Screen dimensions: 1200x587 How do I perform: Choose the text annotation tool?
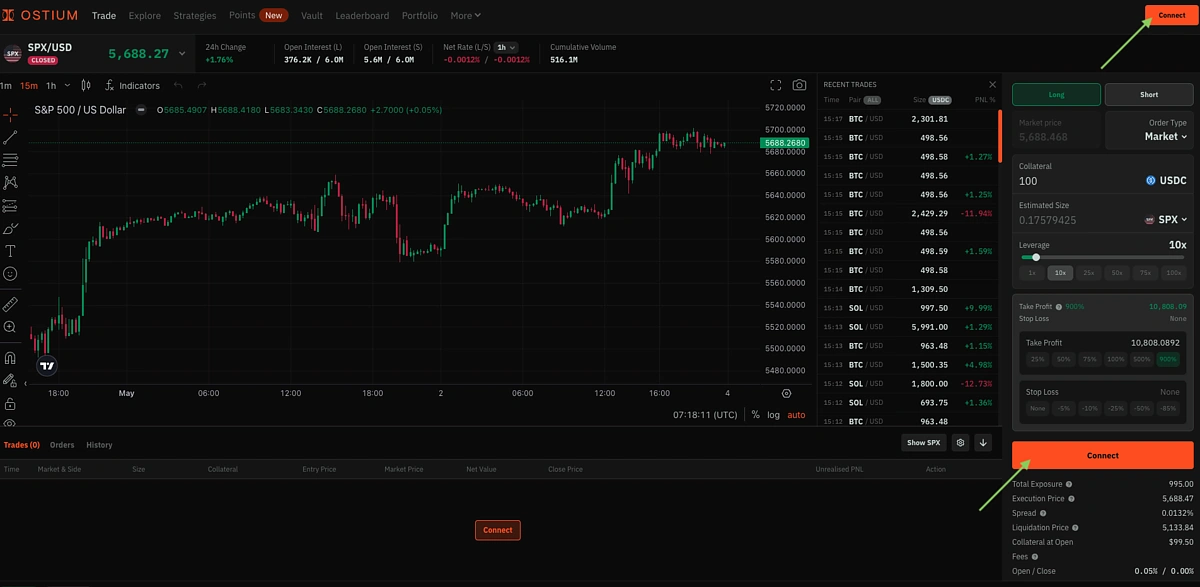10,251
